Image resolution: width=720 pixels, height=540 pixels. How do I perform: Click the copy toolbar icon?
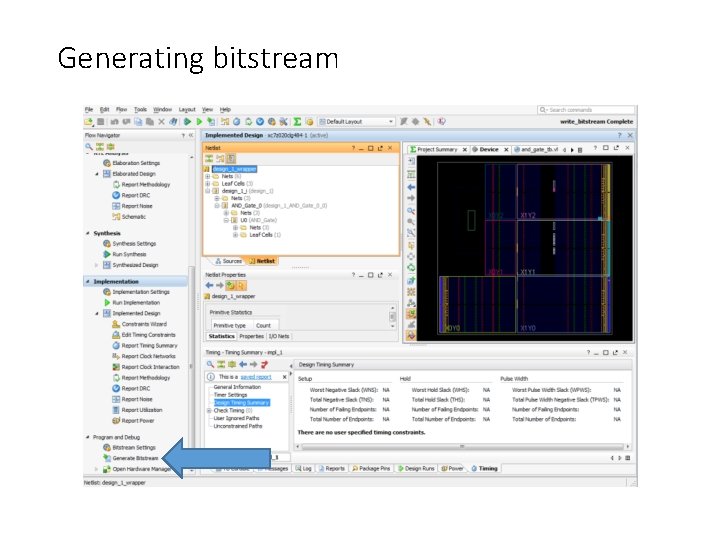(138, 122)
